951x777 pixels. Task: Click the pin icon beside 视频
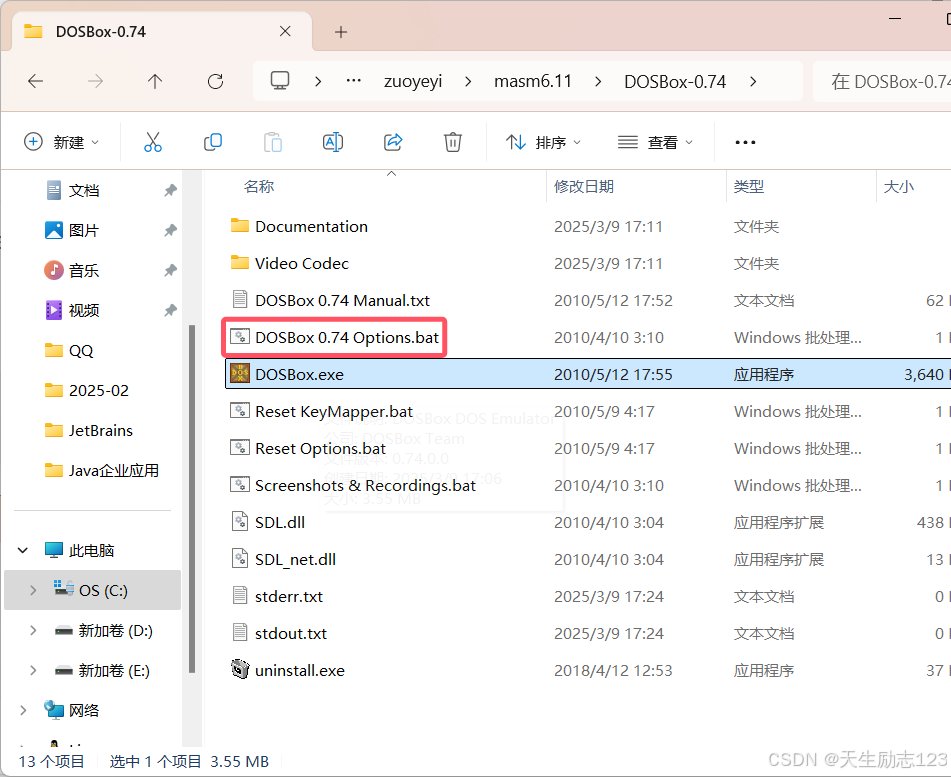coord(170,311)
